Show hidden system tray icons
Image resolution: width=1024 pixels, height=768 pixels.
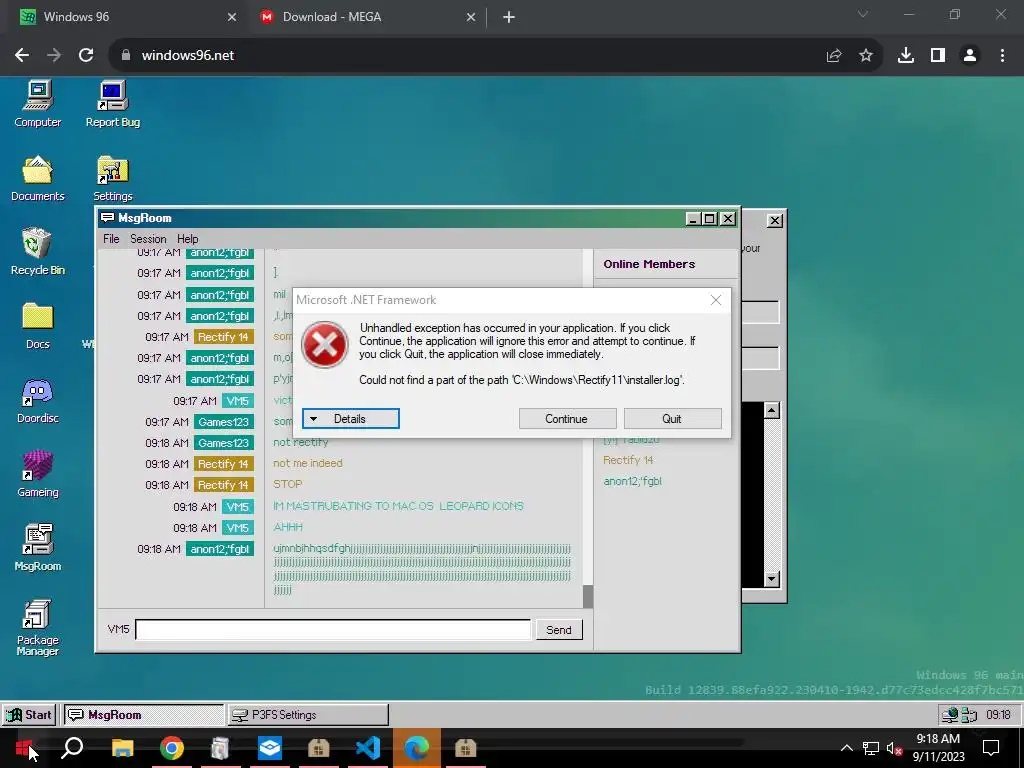coord(846,748)
